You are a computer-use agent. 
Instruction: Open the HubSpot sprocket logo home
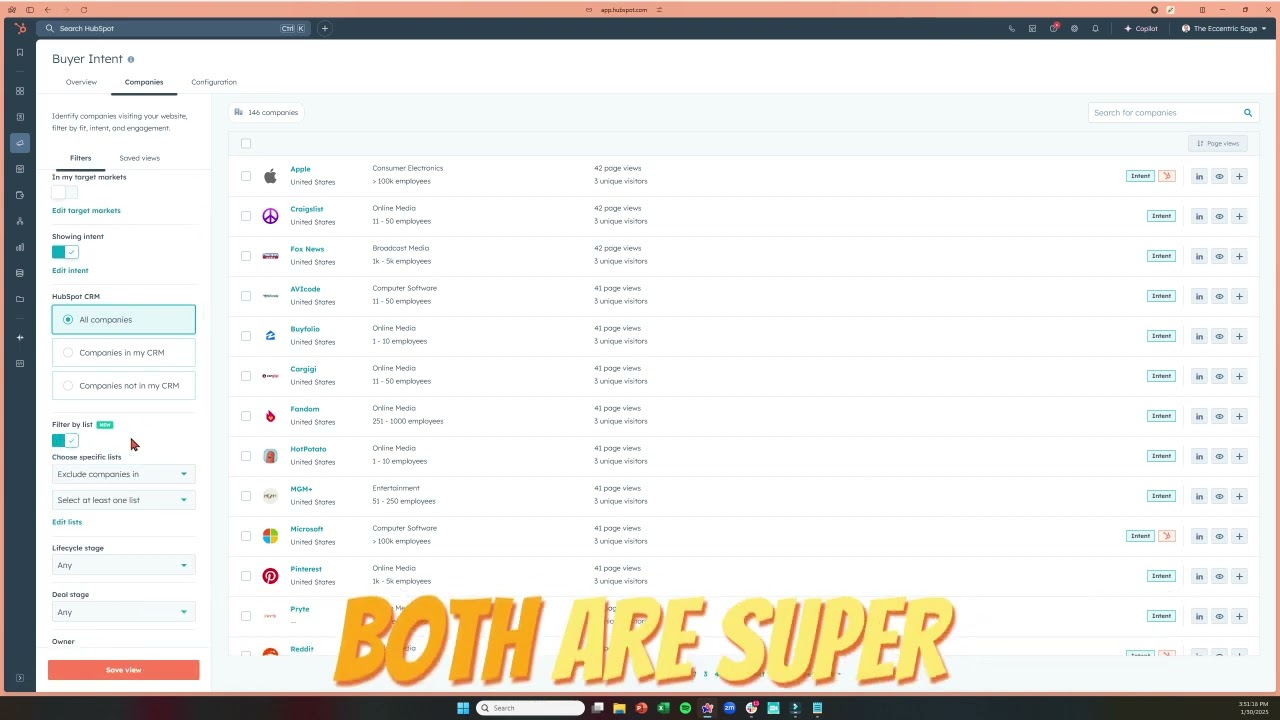click(19, 28)
